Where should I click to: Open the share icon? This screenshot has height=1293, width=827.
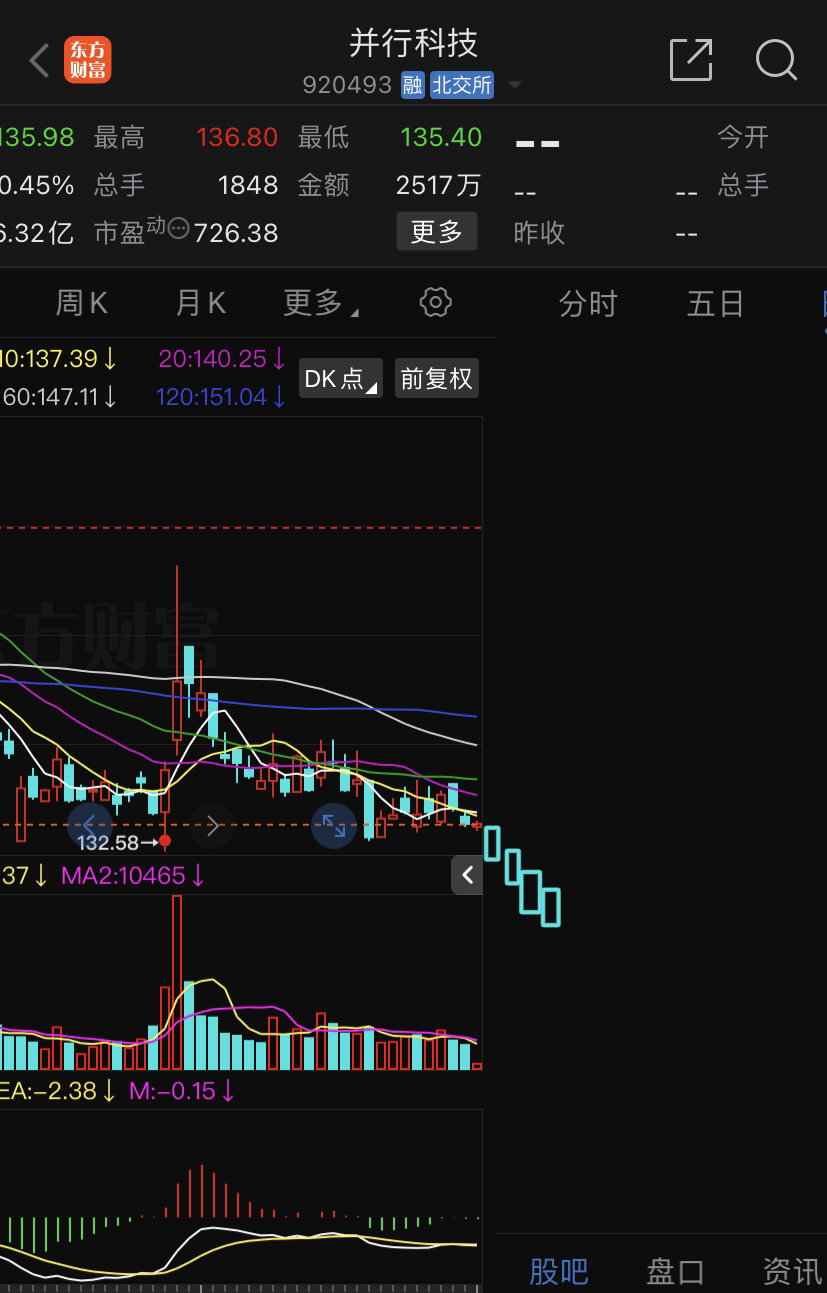tap(691, 60)
